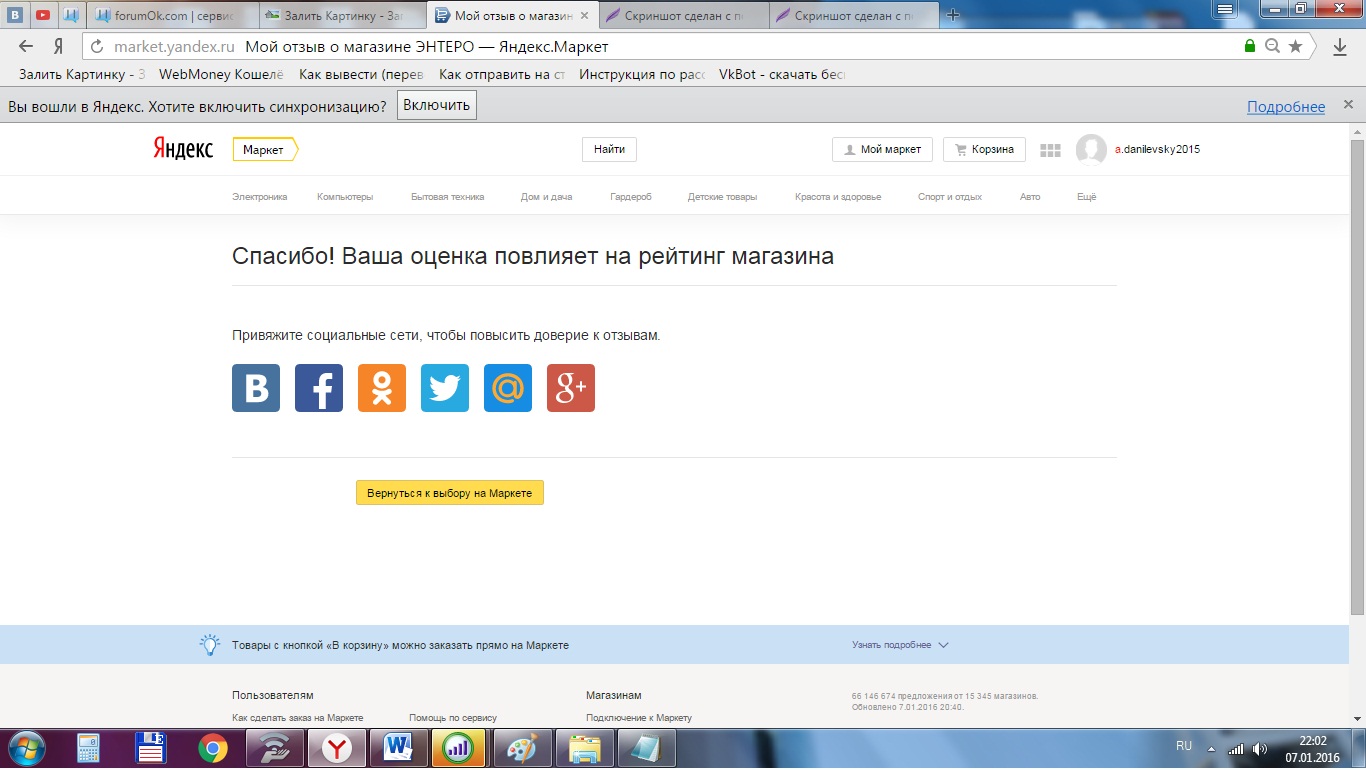Viewport: 1366px width, 770px height.
Task: Link your Mail.ru @ account
Action: coord(508,388)
